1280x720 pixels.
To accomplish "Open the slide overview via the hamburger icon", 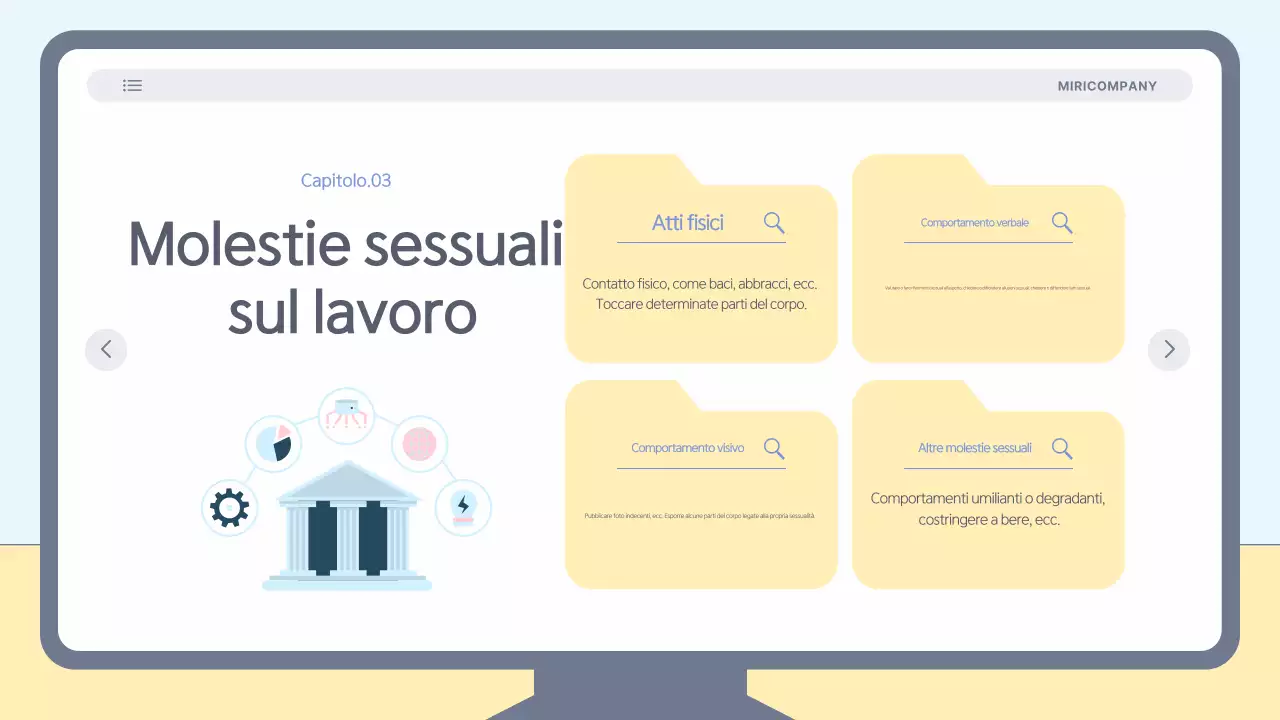I will [133, 85].
